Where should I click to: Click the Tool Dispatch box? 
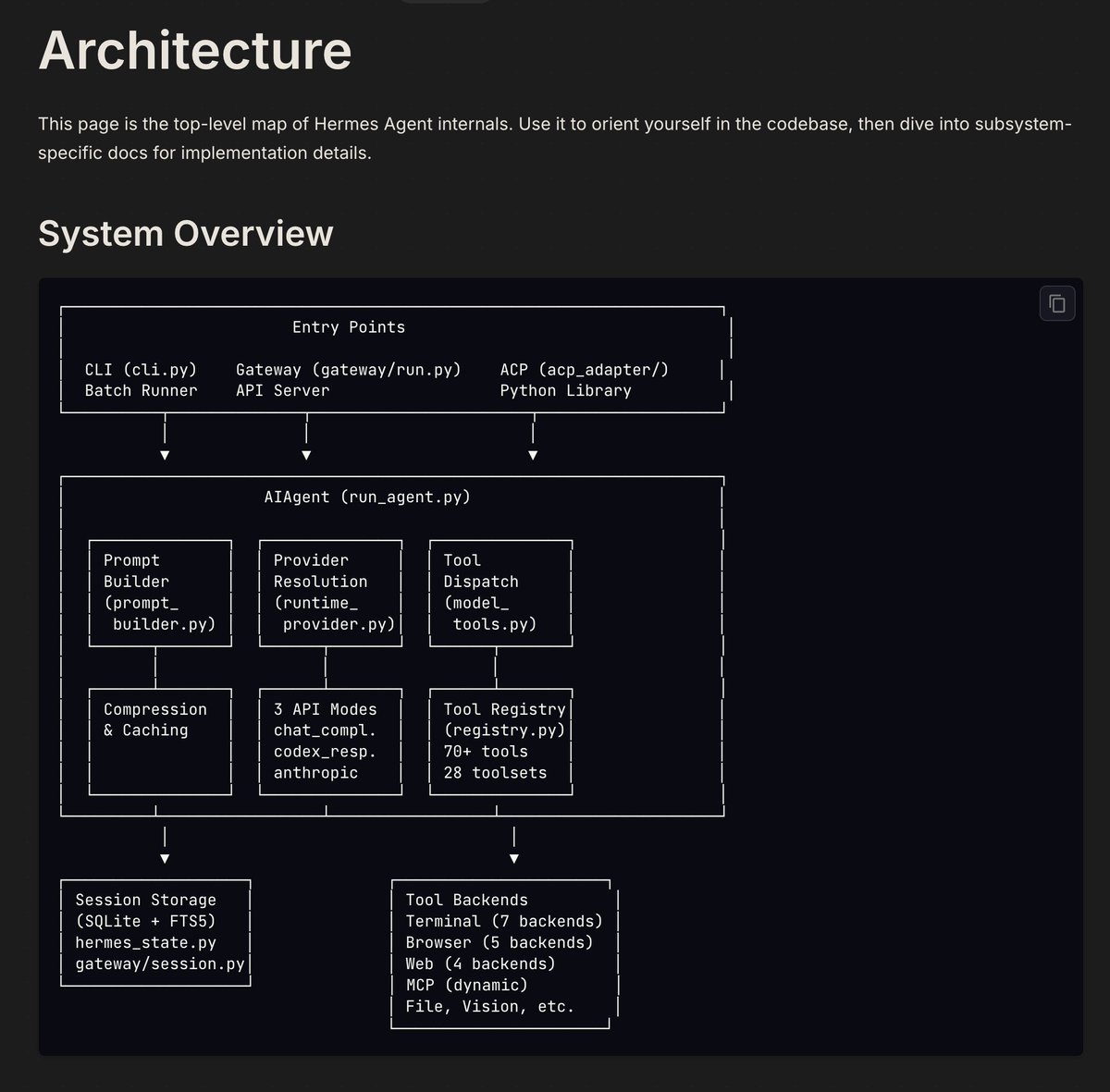click(501, 593)
